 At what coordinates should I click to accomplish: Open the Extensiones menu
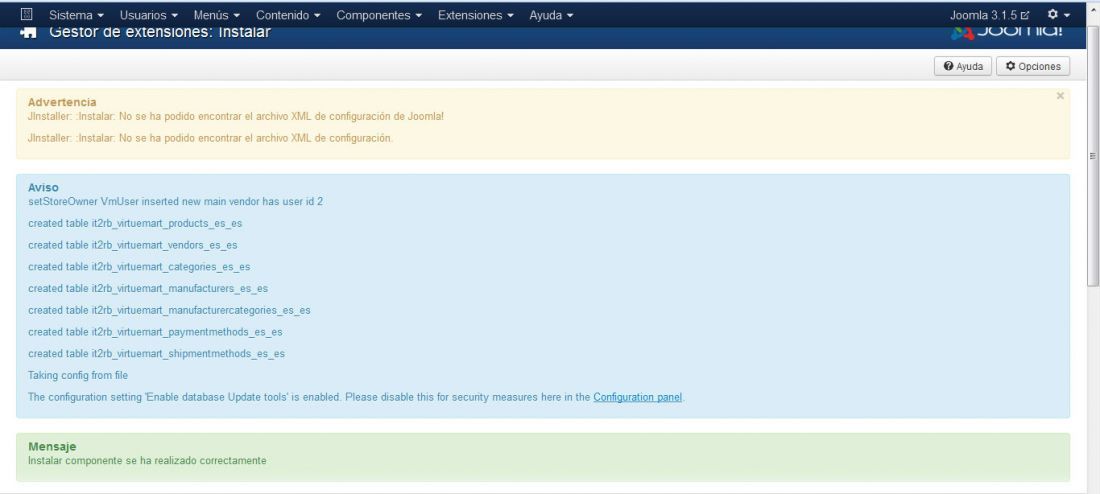pos(476,15)
